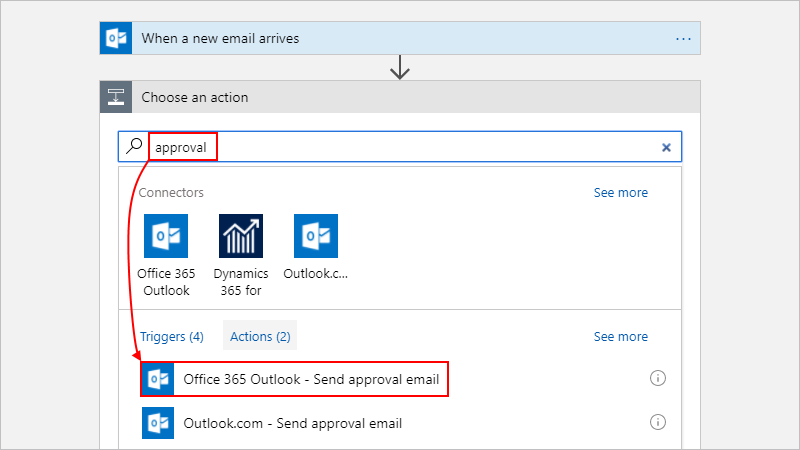Show info for Outlook.com approval action
800x450 pixels.
coord(658,422)
